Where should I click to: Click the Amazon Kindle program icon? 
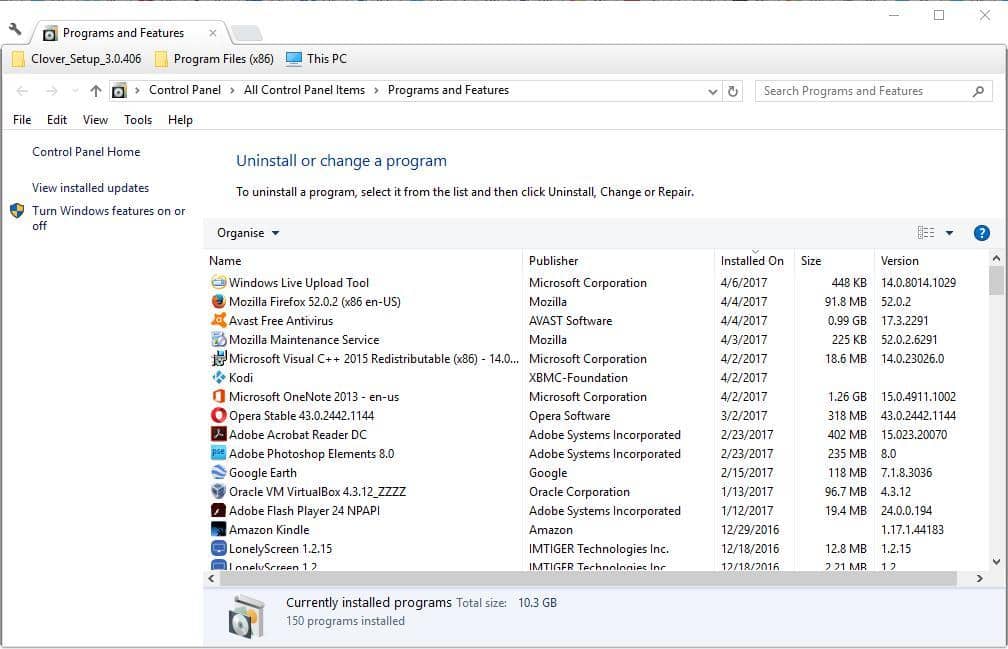(219, 530)
